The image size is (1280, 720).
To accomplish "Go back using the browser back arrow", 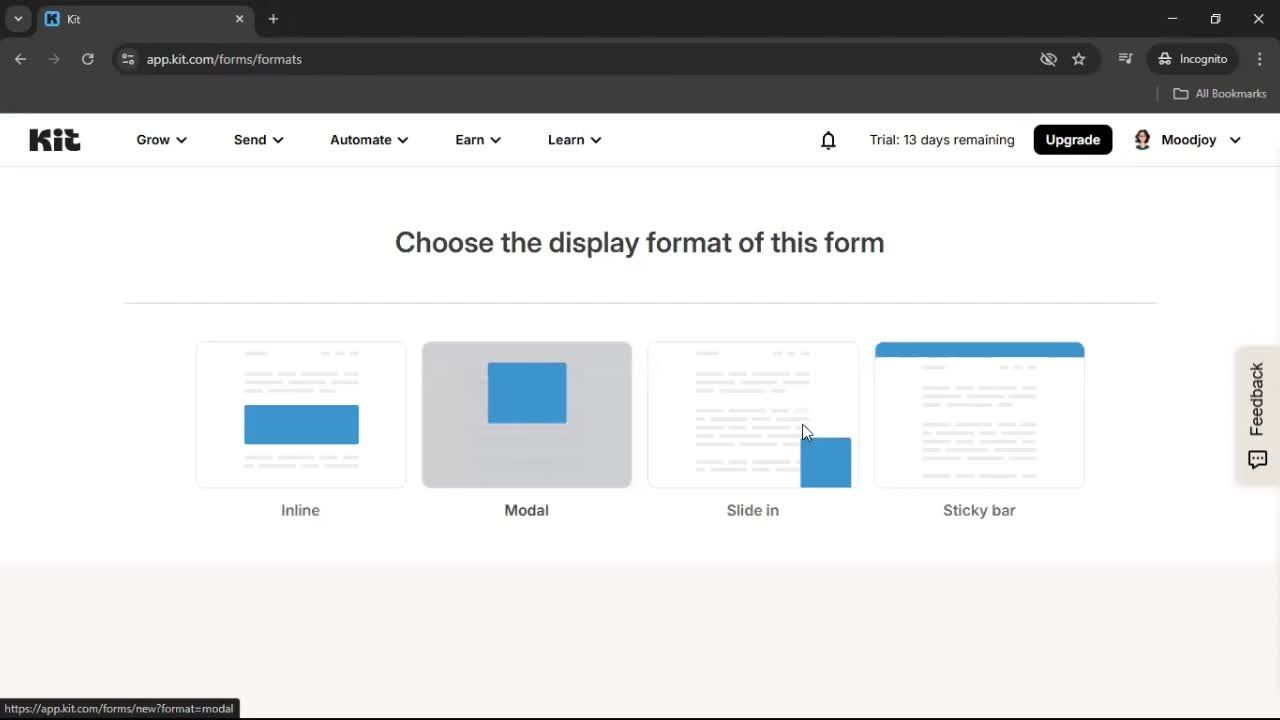I will pyautogui.click(x=20, y=59).
